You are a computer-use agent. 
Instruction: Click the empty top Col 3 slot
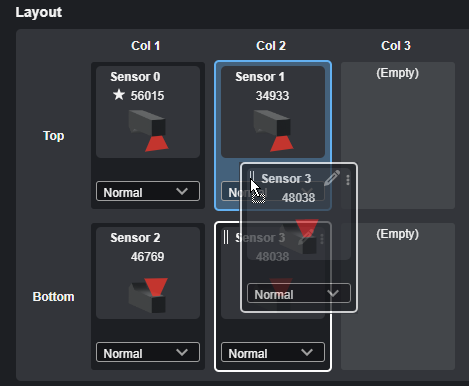[398, 136]
